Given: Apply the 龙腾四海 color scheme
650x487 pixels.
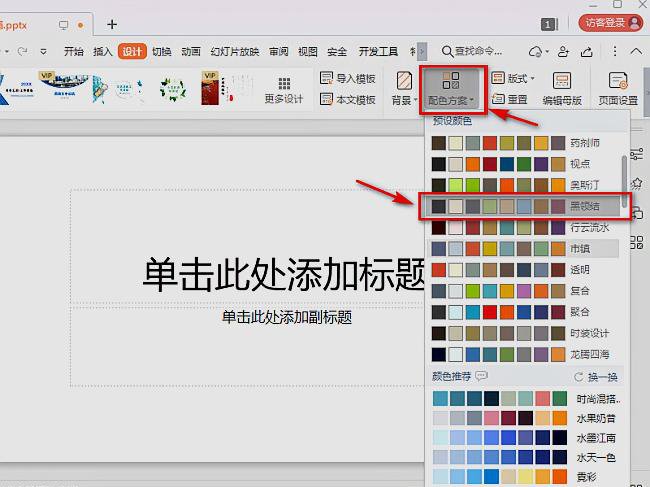Looking at the screenshot, I should (x=524, y=354).
